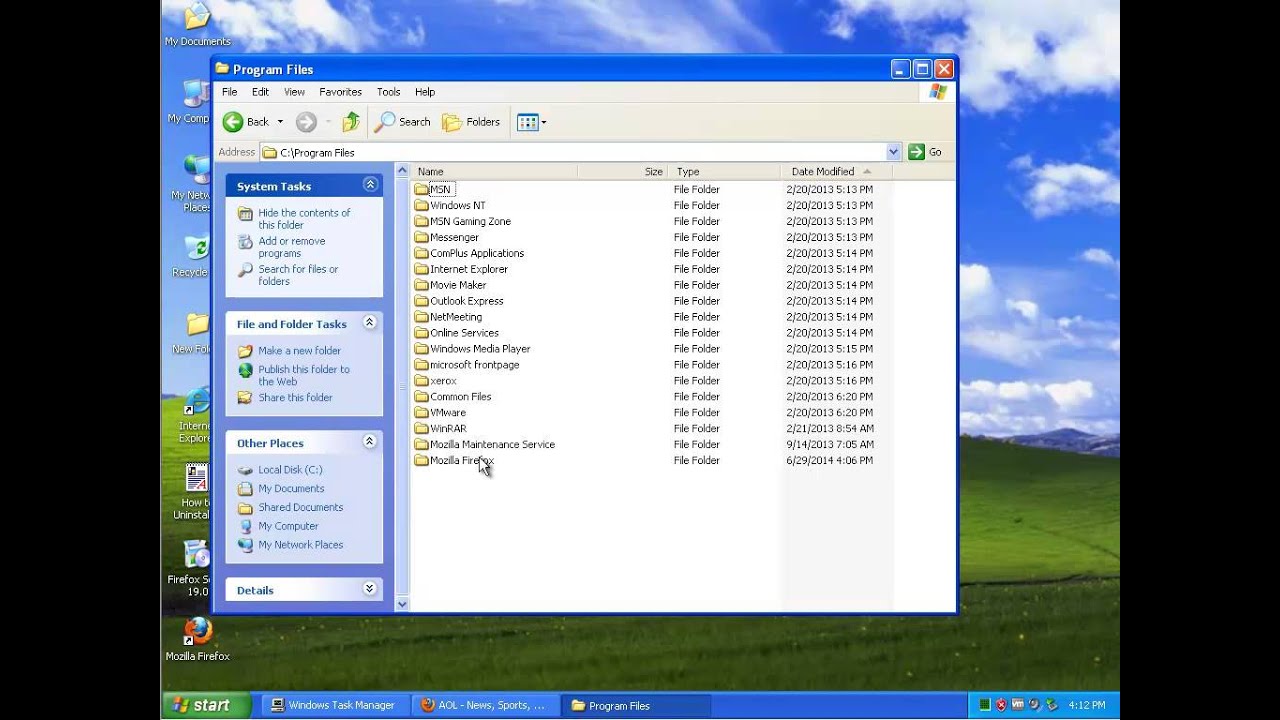Viewport: 1280px width, 720px height.
Task: Click the C:\Program Files address field
Action: (572, 152)
